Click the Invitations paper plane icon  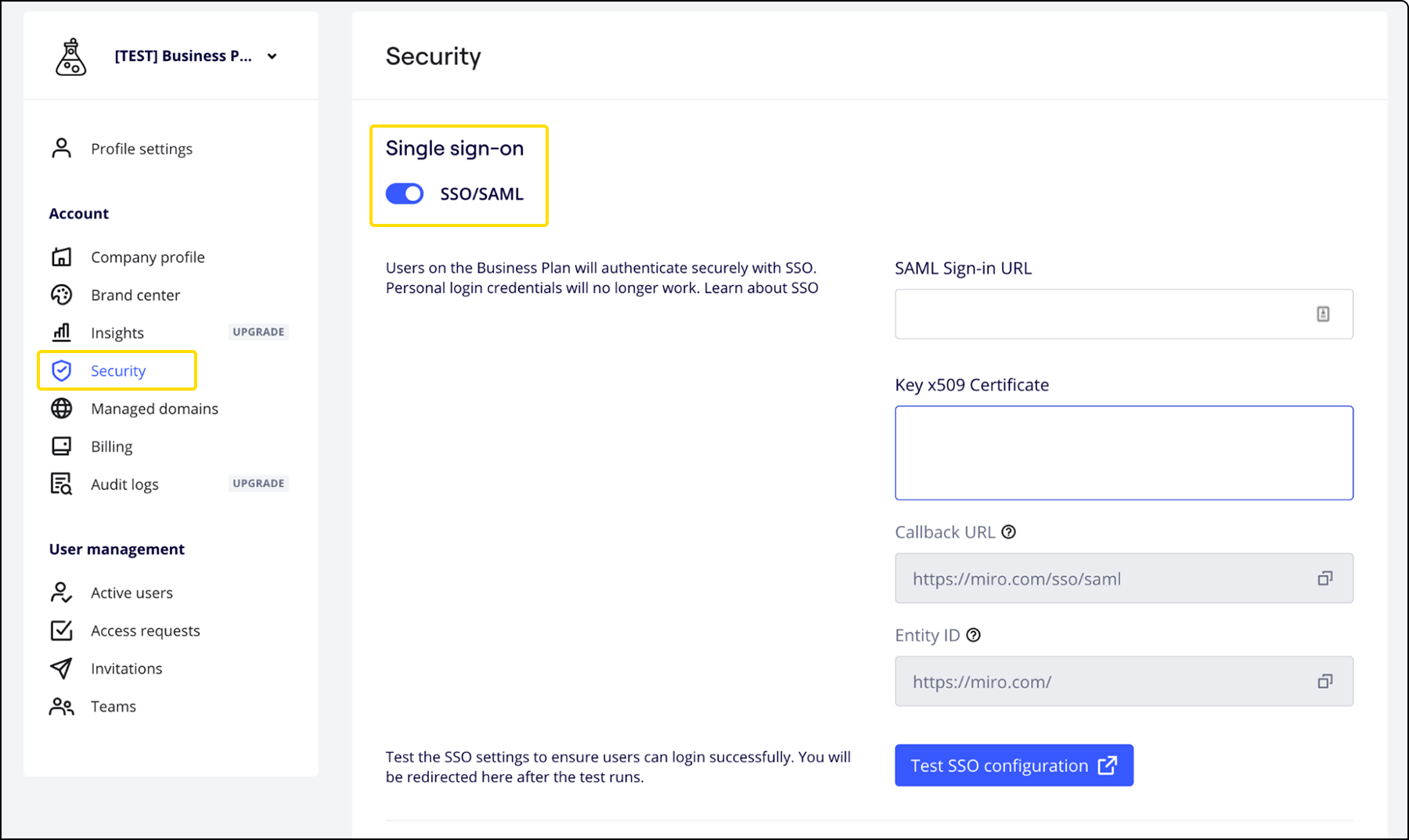pos(61,669)
